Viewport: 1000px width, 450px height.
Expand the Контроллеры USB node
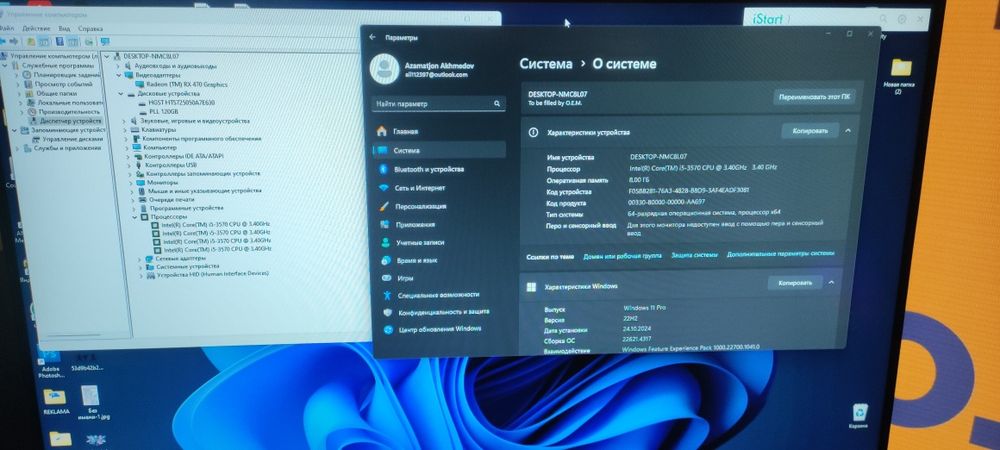(x=128, y=165)
